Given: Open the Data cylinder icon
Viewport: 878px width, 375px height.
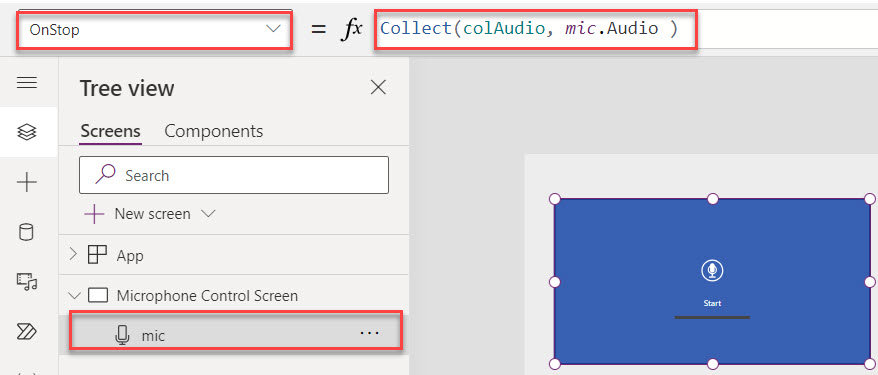Looking at the screenshot, I should tap(26, 232).
